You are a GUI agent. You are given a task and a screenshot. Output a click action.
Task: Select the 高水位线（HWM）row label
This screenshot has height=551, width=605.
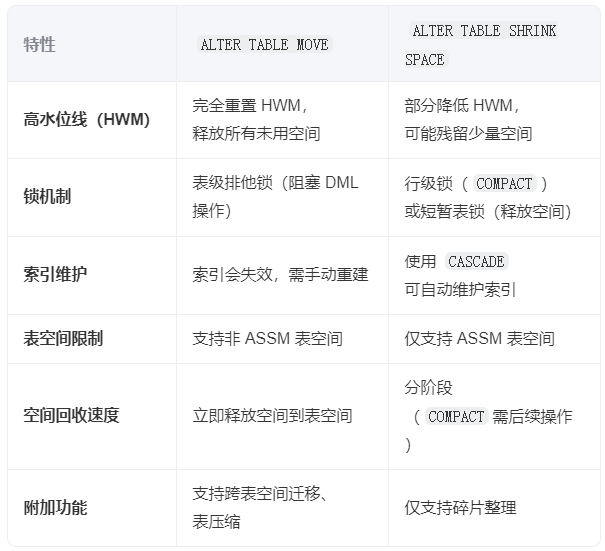pyautogui.click(x=86, y=120)
